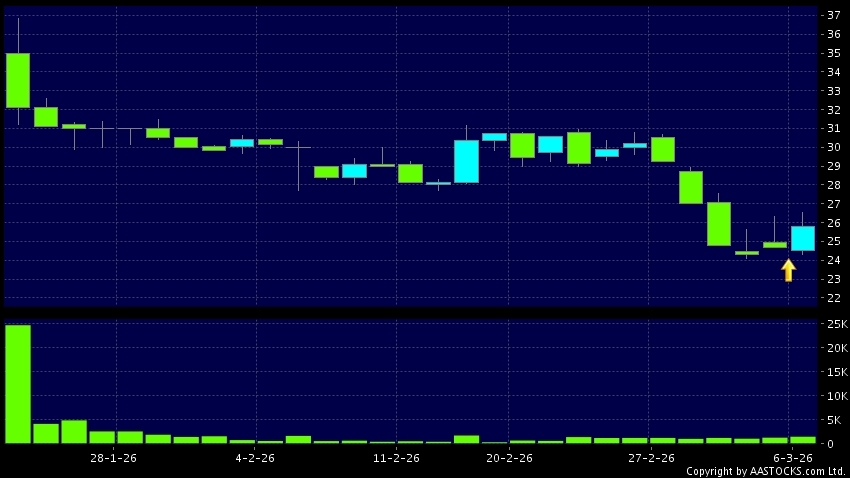Click the first tall green candlestick
Viewport: 850px width, 478px height.
pyautogui.click(x=18, y=80)
